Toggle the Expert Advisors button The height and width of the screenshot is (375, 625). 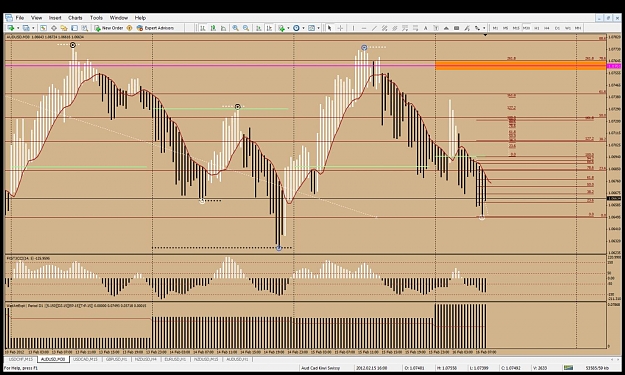point(155,28)
